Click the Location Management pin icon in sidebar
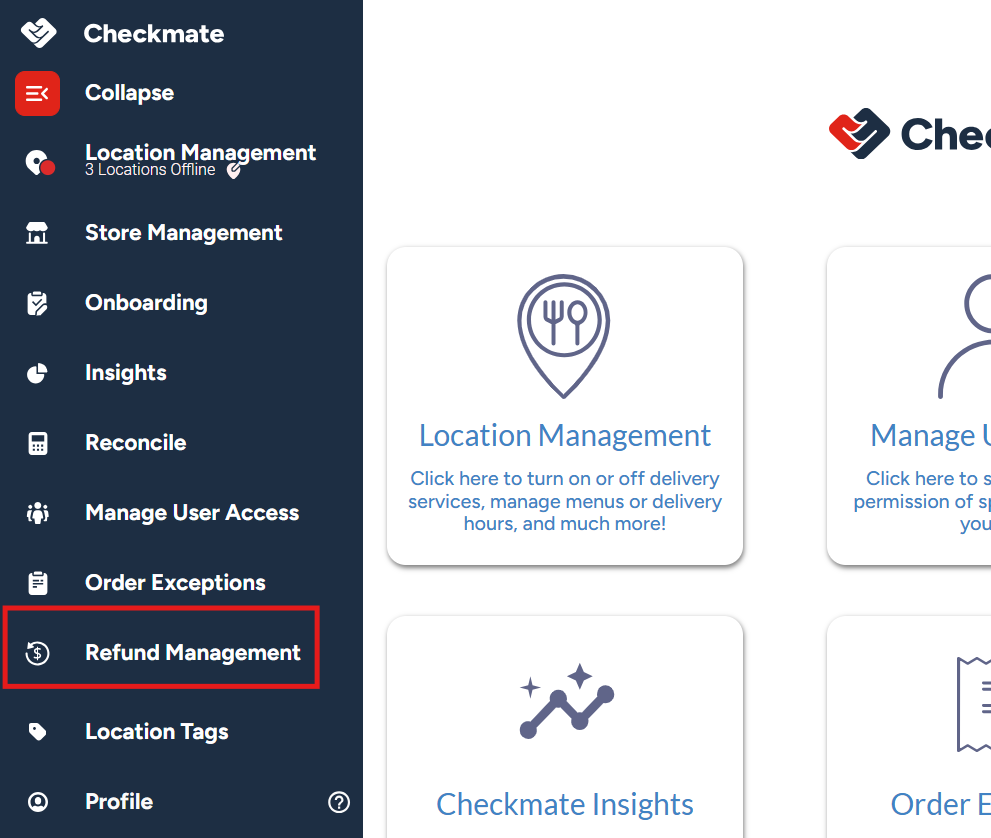 point(40,162)
